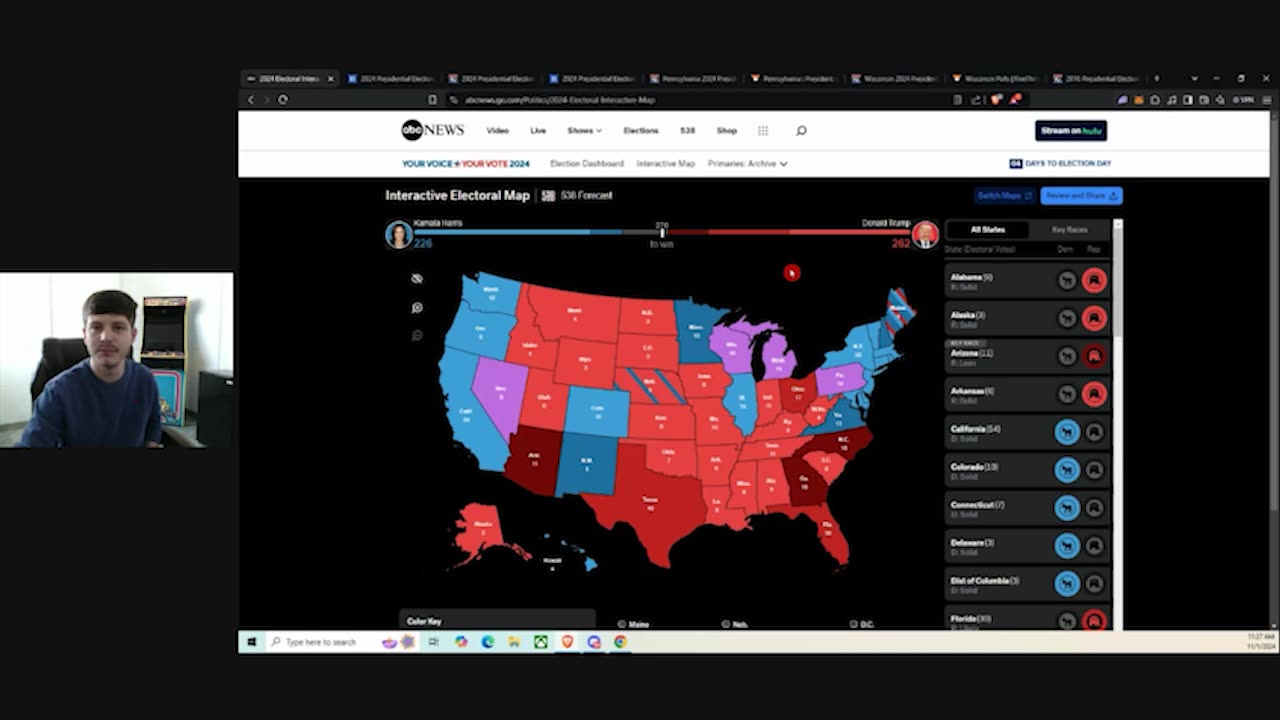Select Democrat donkey icon for Delaware
1280x720 pixels.
point(1067,546)
